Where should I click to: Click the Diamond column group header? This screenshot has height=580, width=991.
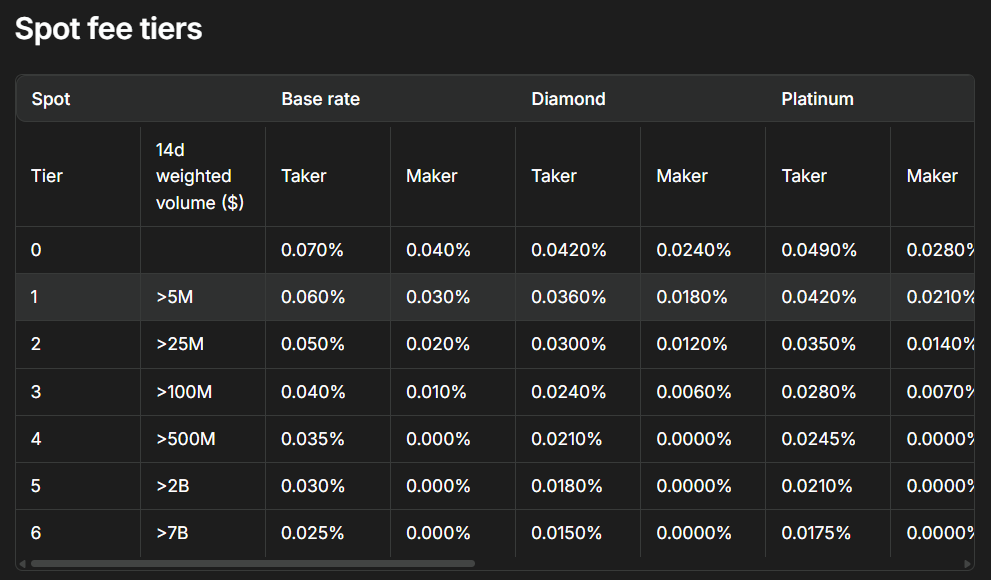pos(568,99)
